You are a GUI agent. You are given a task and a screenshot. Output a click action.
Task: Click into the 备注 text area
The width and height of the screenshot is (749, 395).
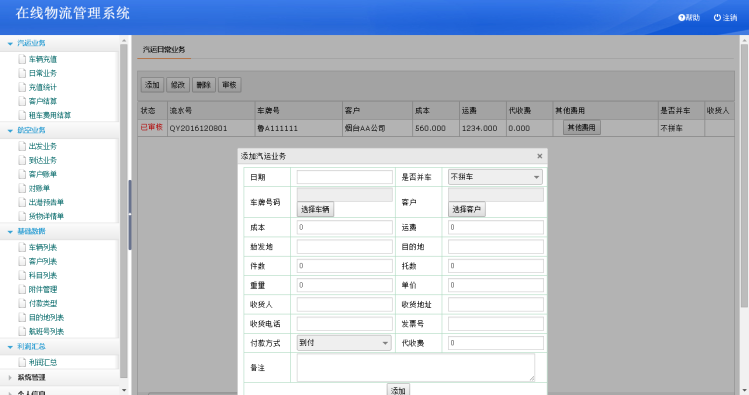coord(416,368)
